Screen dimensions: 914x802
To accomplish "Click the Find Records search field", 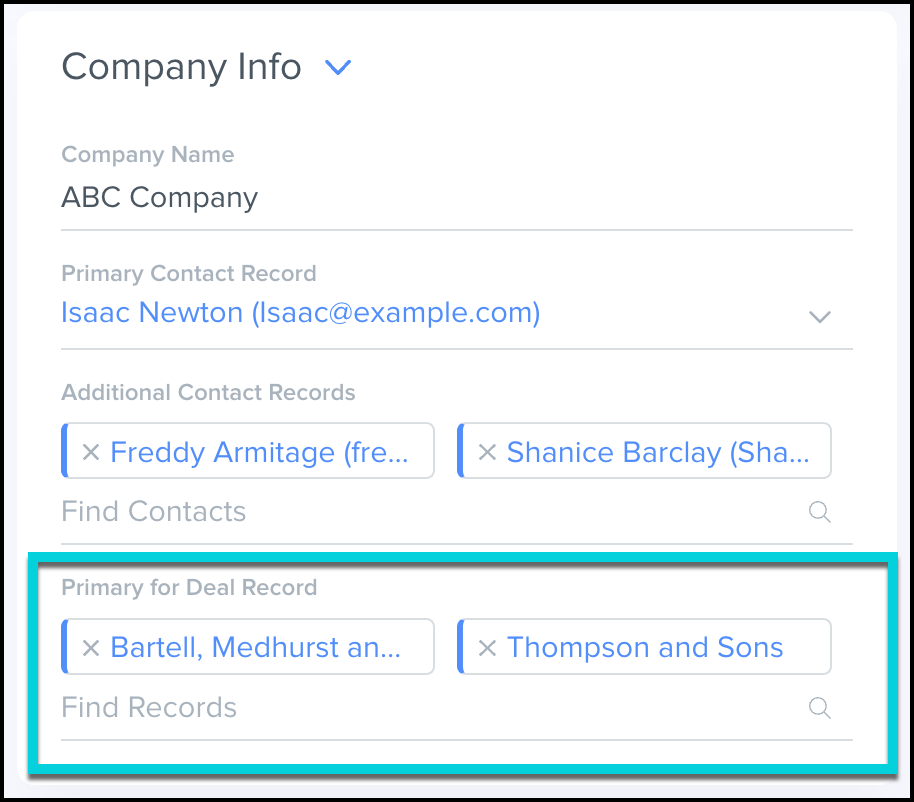I will click(400, 708).
